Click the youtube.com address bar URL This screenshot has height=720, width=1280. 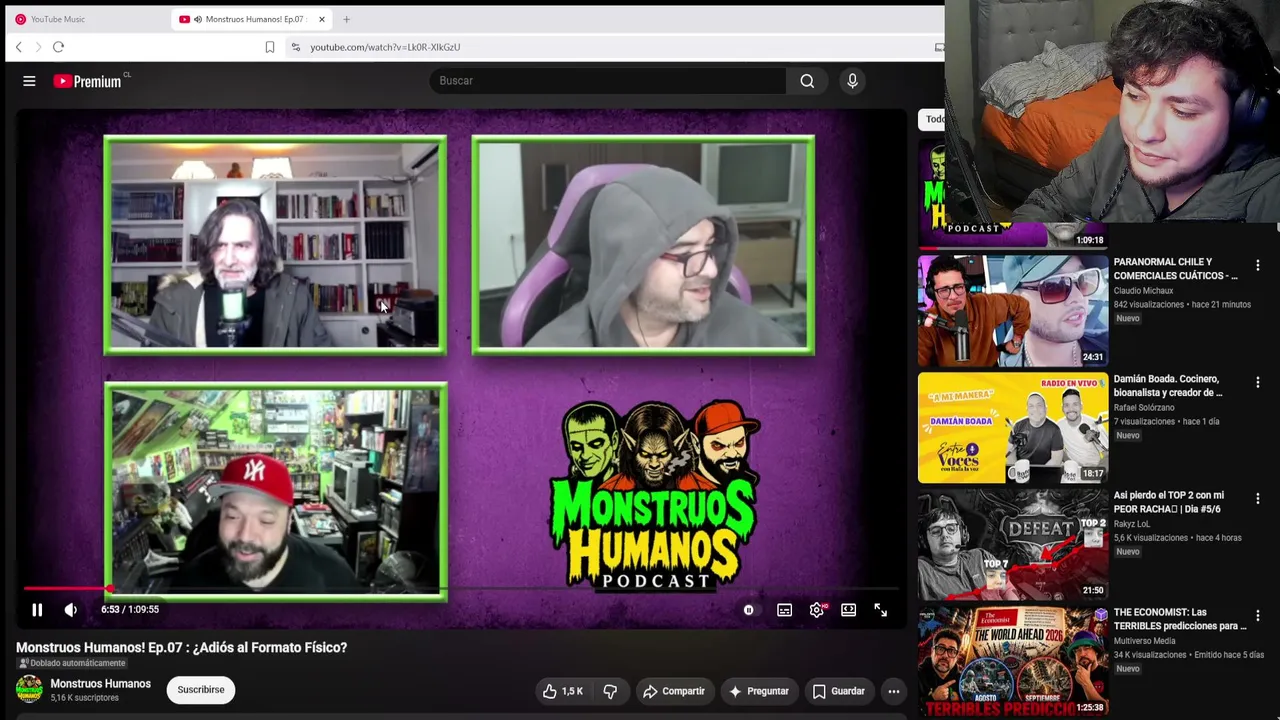[385, 47]
